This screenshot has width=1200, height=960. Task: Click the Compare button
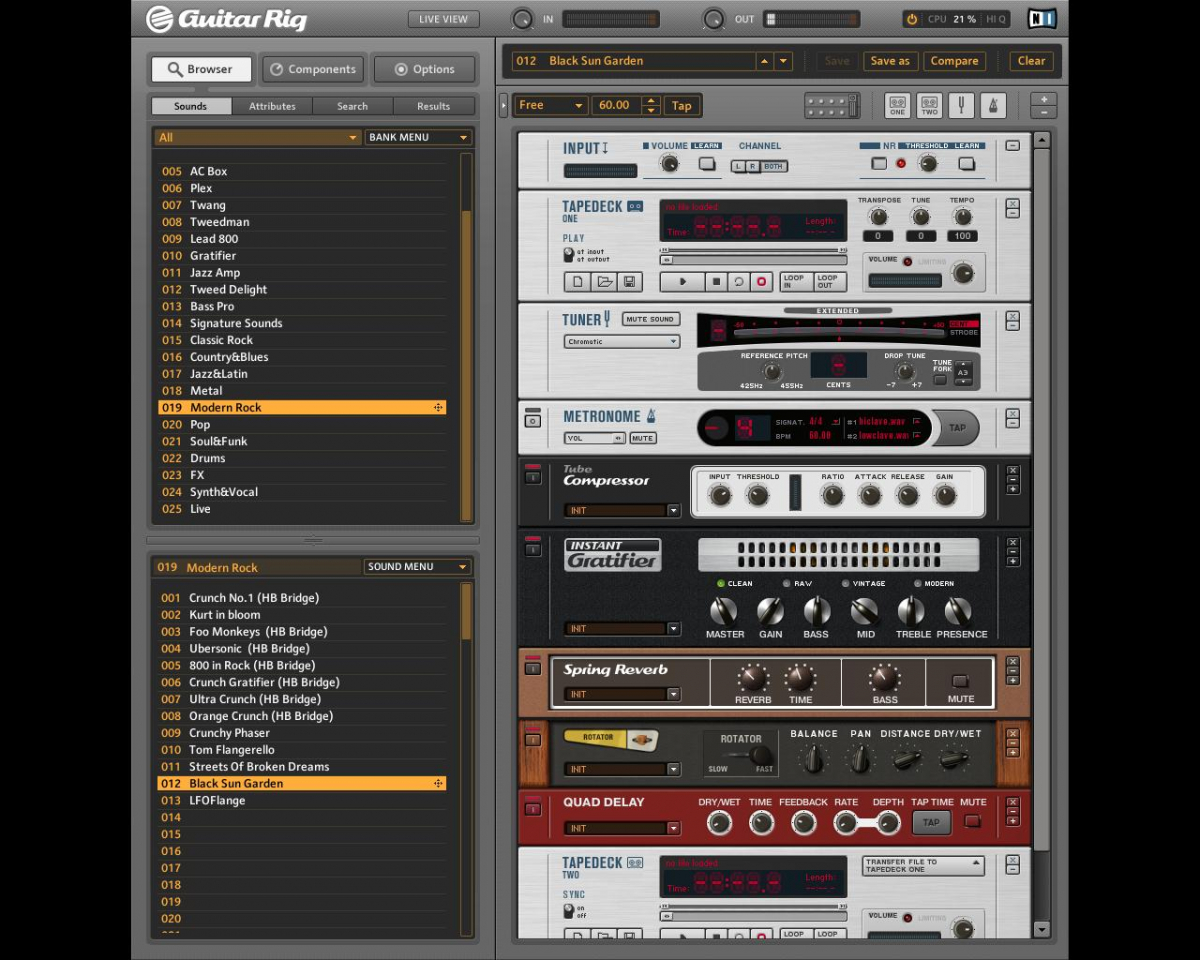[954, 60]
